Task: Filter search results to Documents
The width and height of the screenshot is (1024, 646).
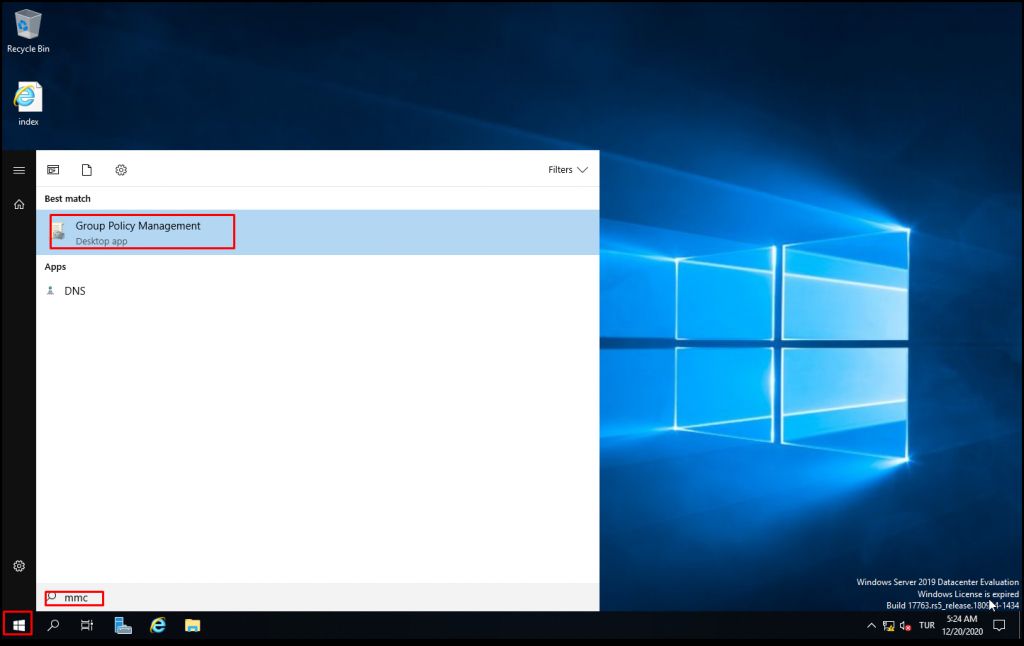Action: [x=87, y=170]
